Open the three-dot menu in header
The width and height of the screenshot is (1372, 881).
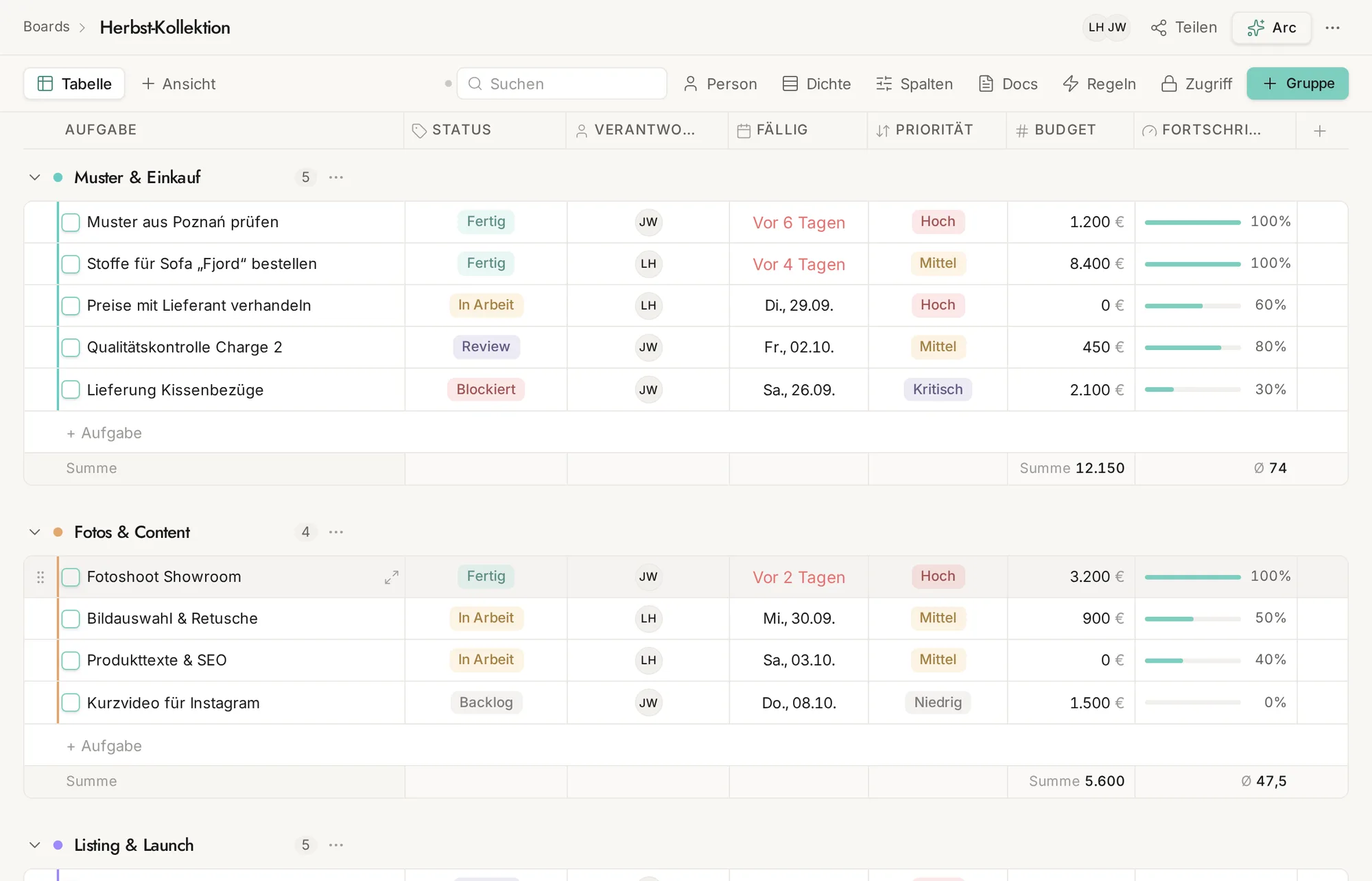[x=1332, y=27]
